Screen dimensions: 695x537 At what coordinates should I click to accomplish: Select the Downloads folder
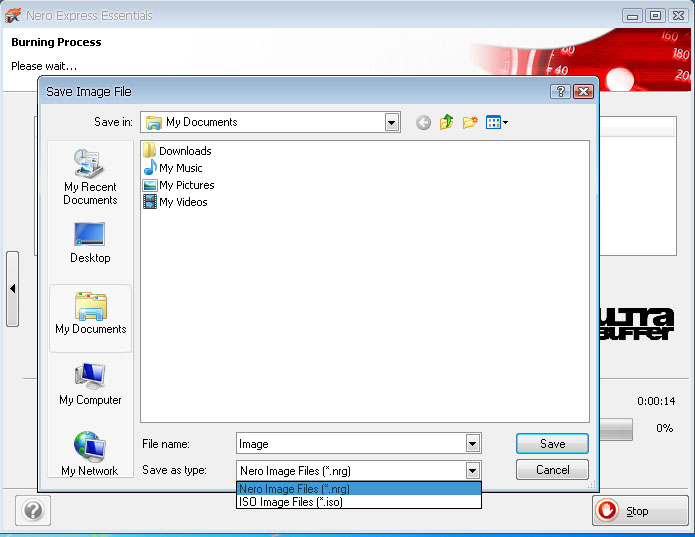pyautogui.click(x=177, y=151)
